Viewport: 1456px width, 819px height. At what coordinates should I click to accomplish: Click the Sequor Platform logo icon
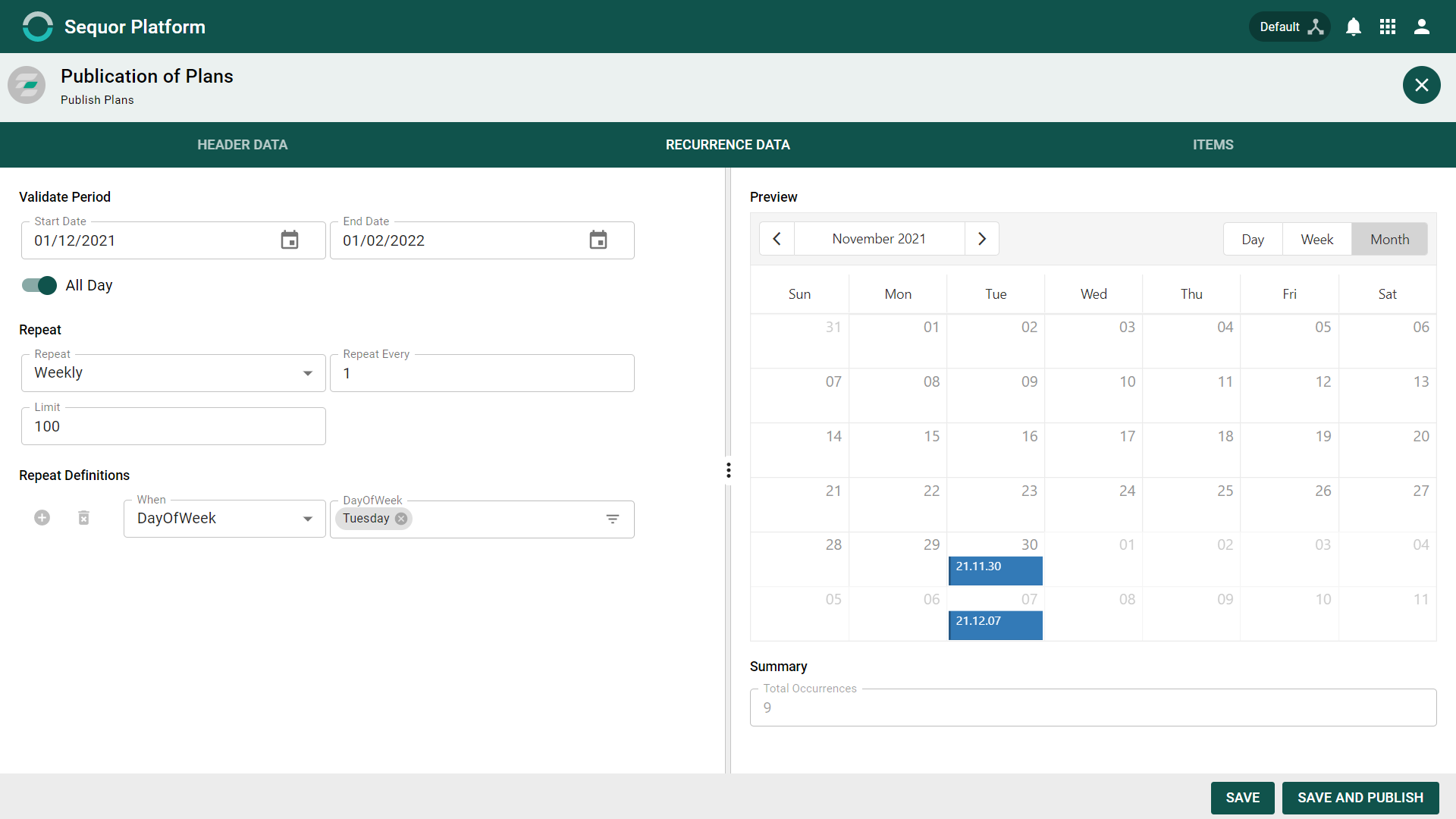point(37,27)
